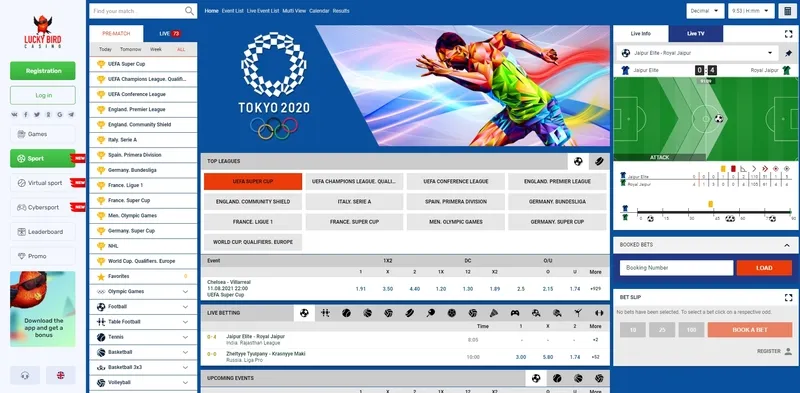Click the Booking Number input field
800x393 pixels.
[x=677, y=268]
